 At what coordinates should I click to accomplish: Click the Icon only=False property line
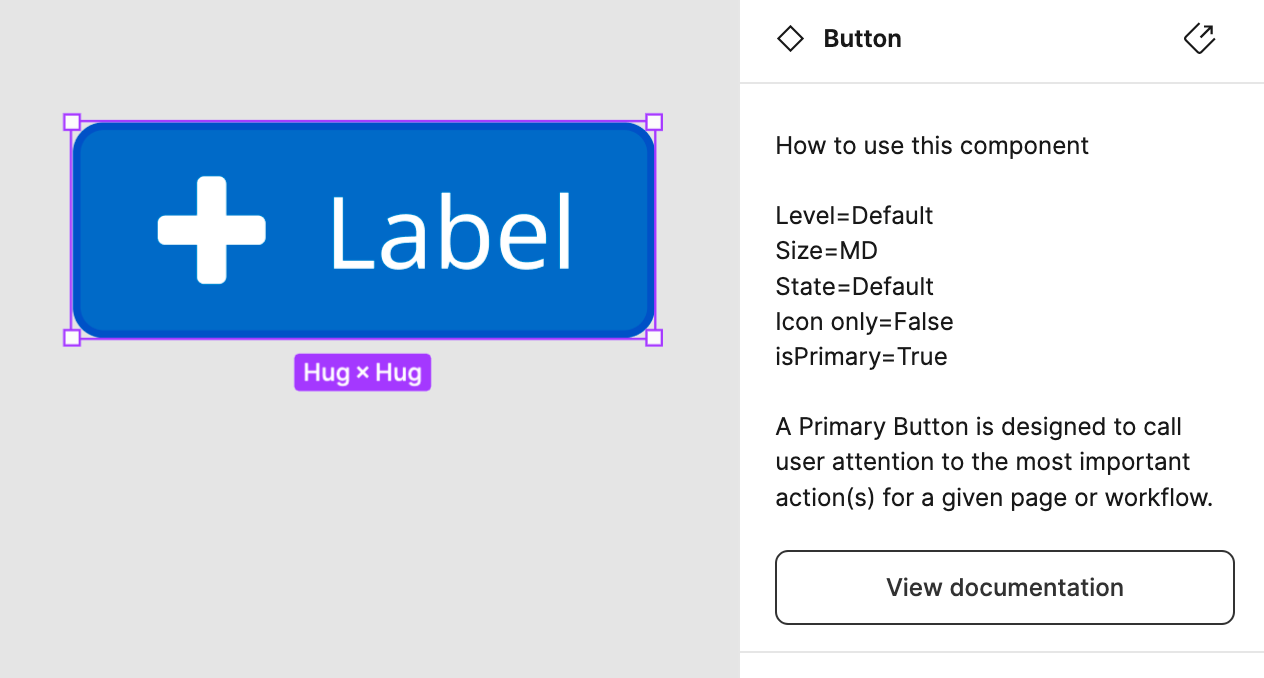pos(864,321)
